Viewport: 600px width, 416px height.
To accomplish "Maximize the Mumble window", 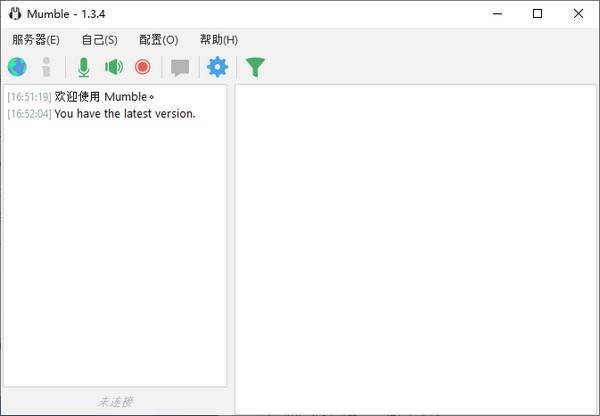I will tap(537, 13).
